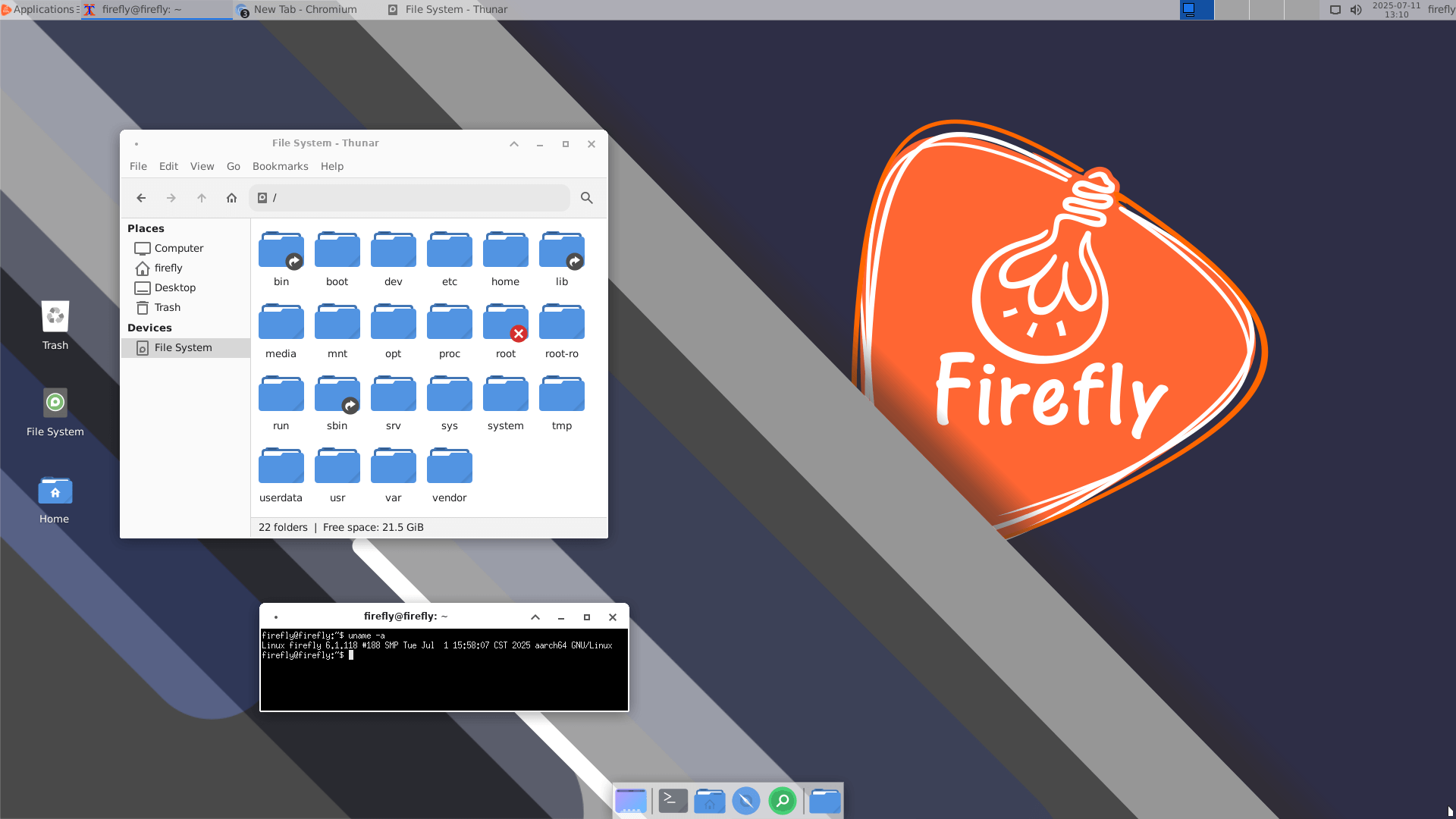Open the Applications menu in top panel
Image resolution: width=1456 pixels, height=819 pixels.
[x=39, y=10]
